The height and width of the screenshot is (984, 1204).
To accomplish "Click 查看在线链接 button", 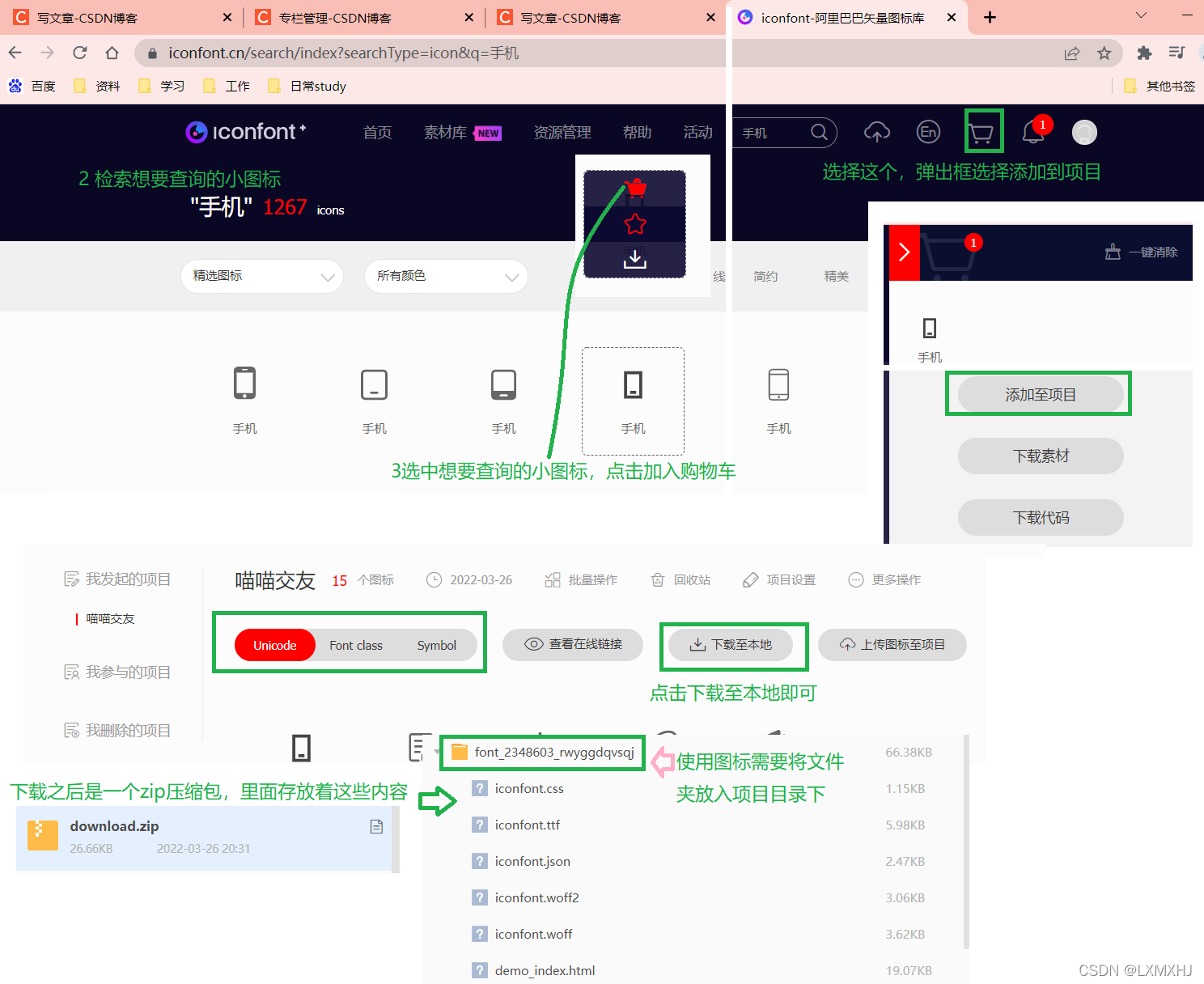I will click(x=573, y=644).
